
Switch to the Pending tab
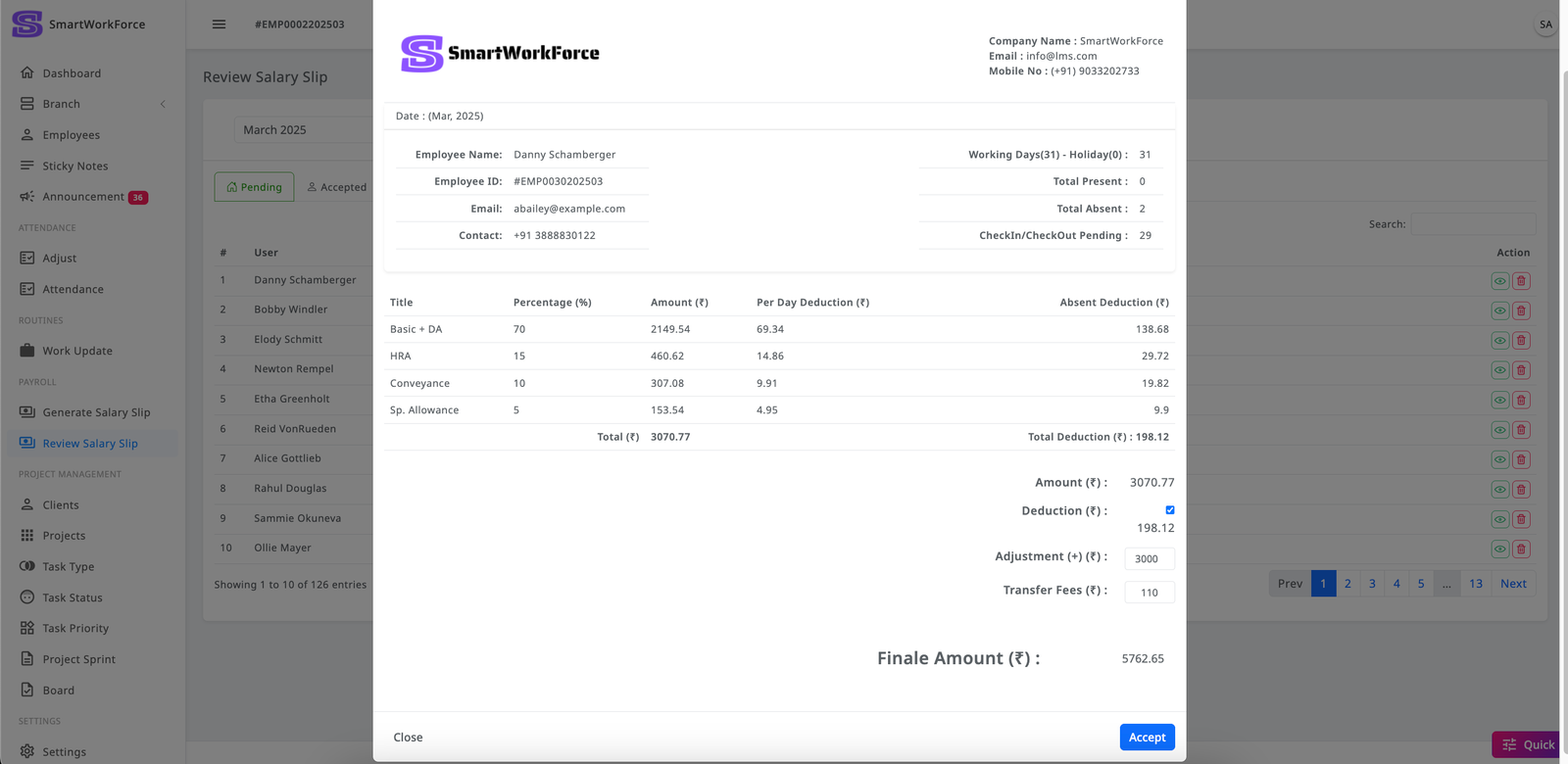[x=254, y=187]
